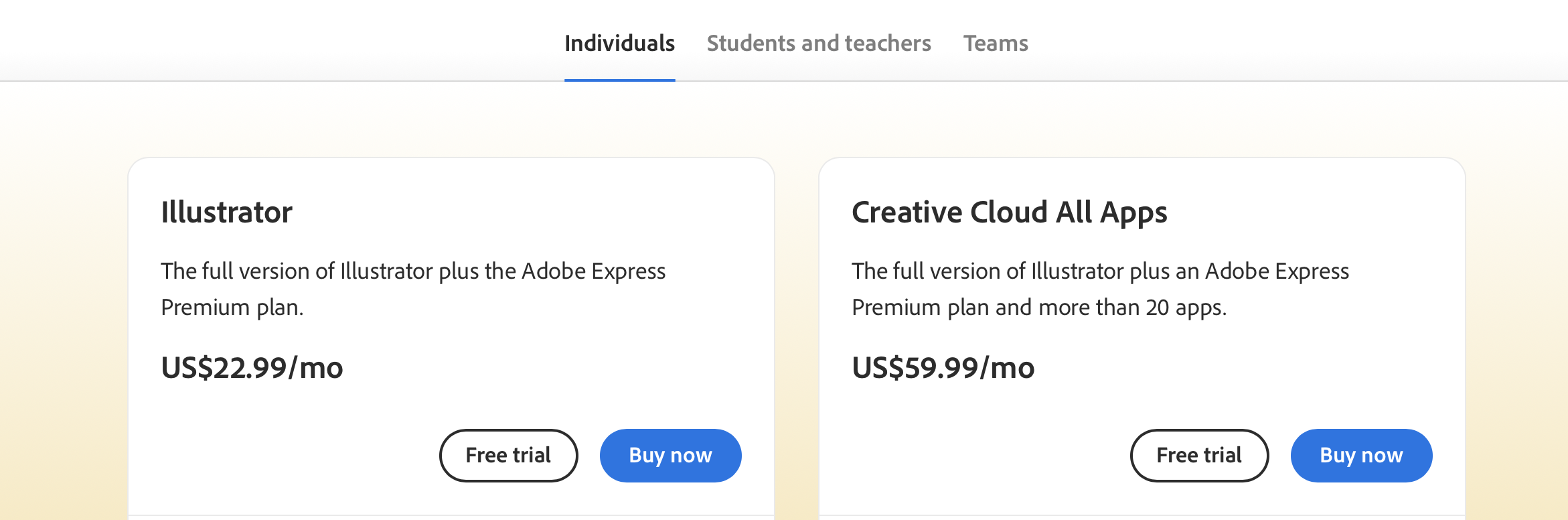The width and height of the screenshot is (1568, 520).
Task: Buy the Creative Cloud All Apps plan now
Action: (1361, 456)
